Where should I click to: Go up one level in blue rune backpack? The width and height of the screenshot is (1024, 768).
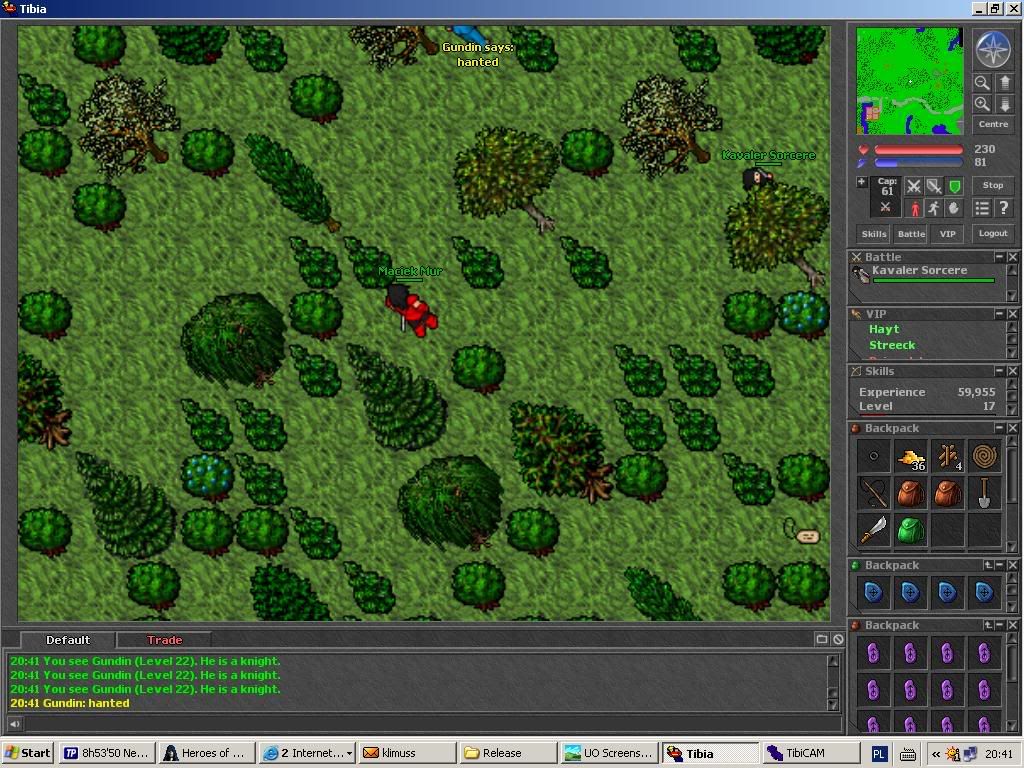click(x=988, y=565)
